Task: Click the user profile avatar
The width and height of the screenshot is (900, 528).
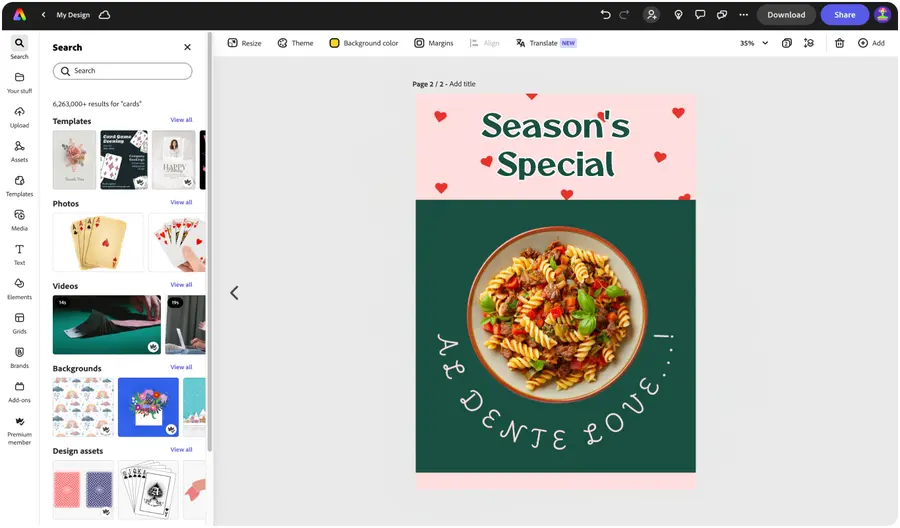Action: point(882,15)
